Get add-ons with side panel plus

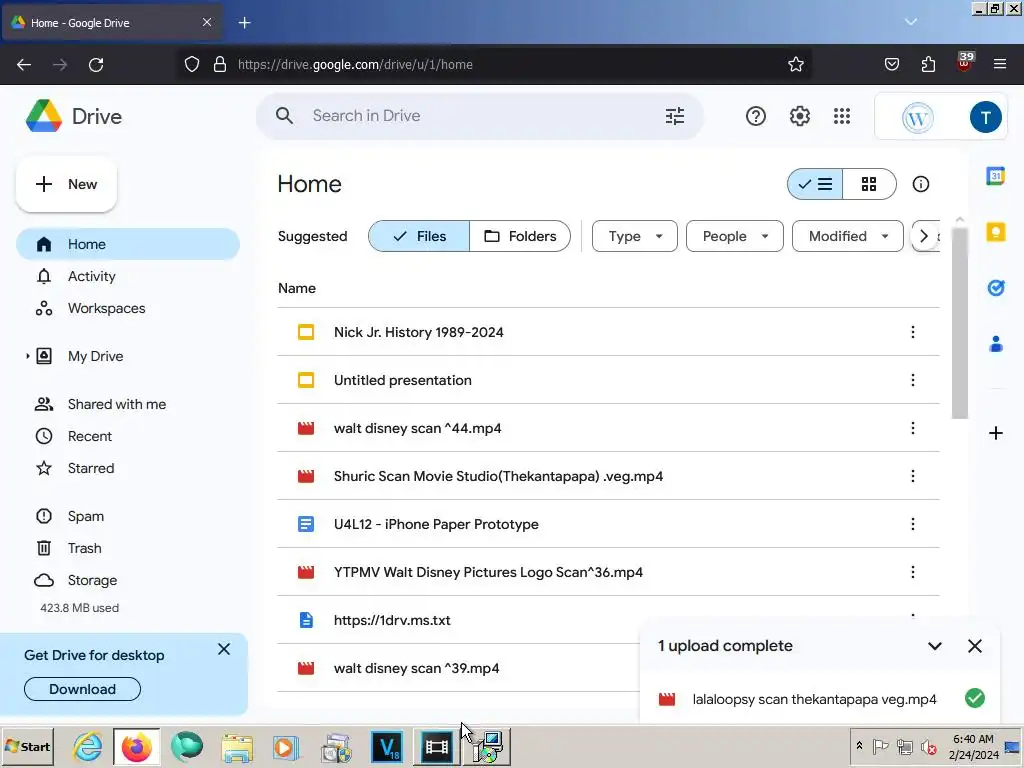[x=995, y=433]
